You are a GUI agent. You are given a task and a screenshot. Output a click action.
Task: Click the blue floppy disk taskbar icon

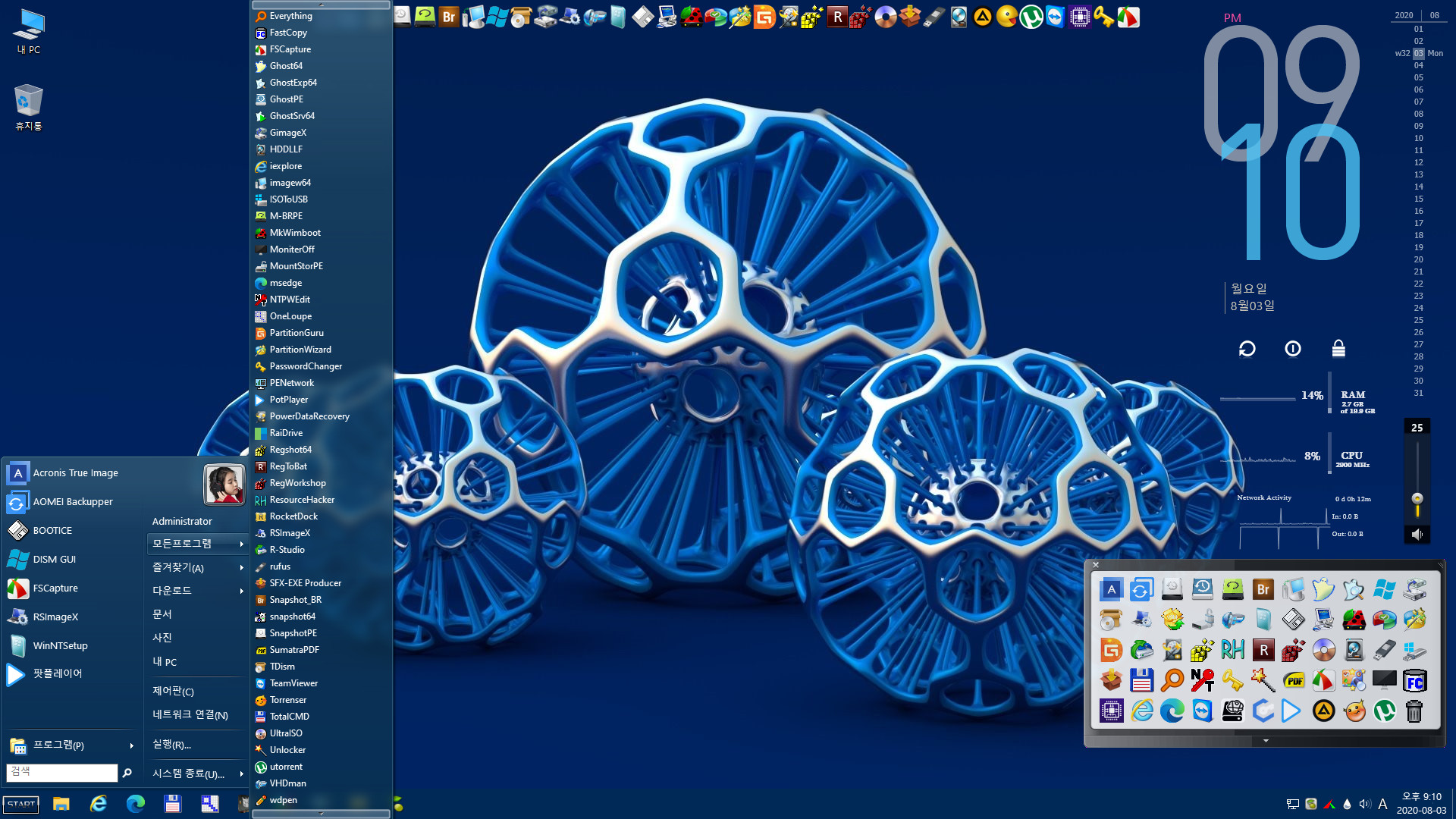pos(173,804)
